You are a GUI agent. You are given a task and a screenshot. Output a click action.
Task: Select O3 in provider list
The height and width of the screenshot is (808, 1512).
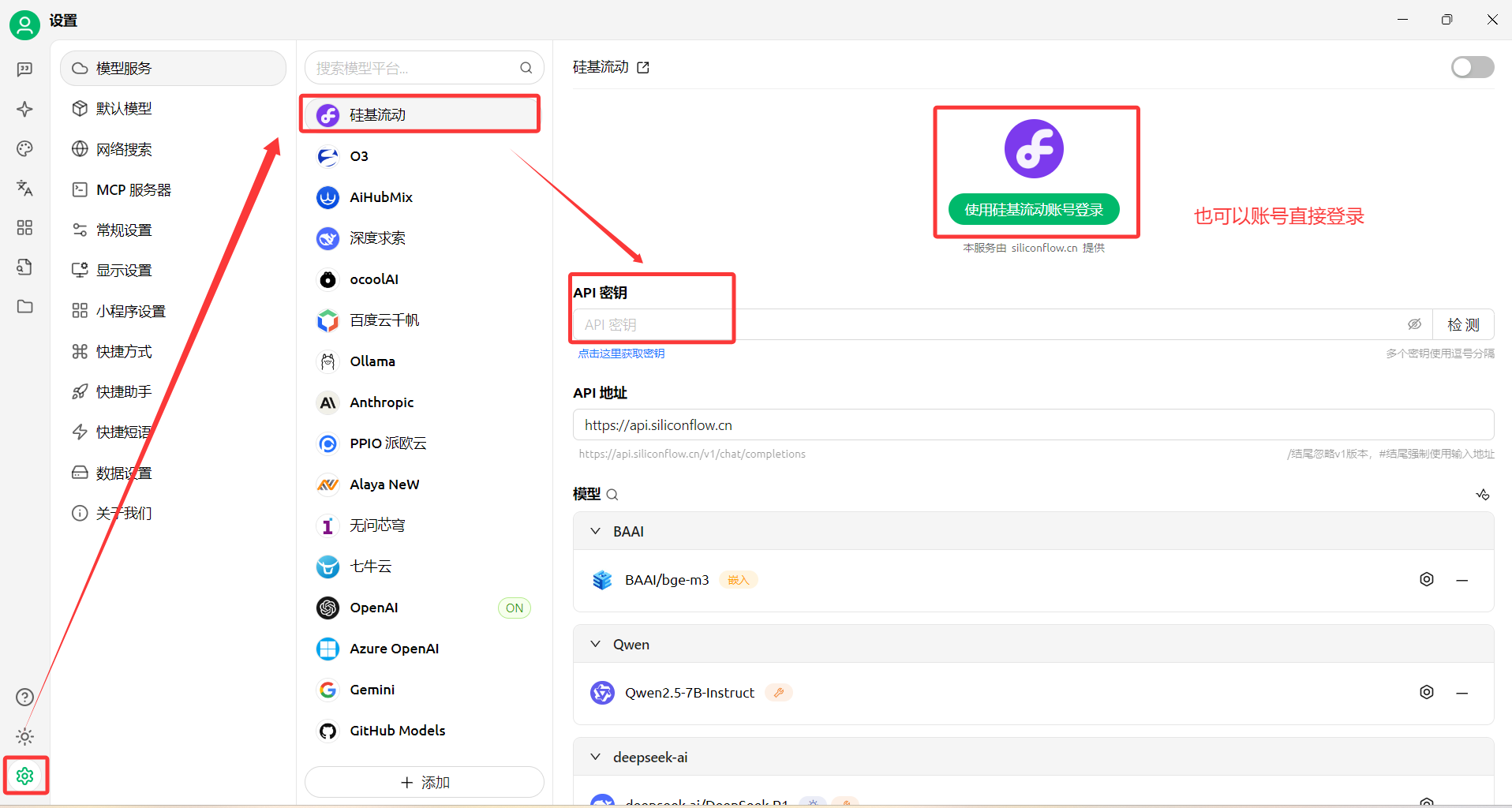point(425,156)
